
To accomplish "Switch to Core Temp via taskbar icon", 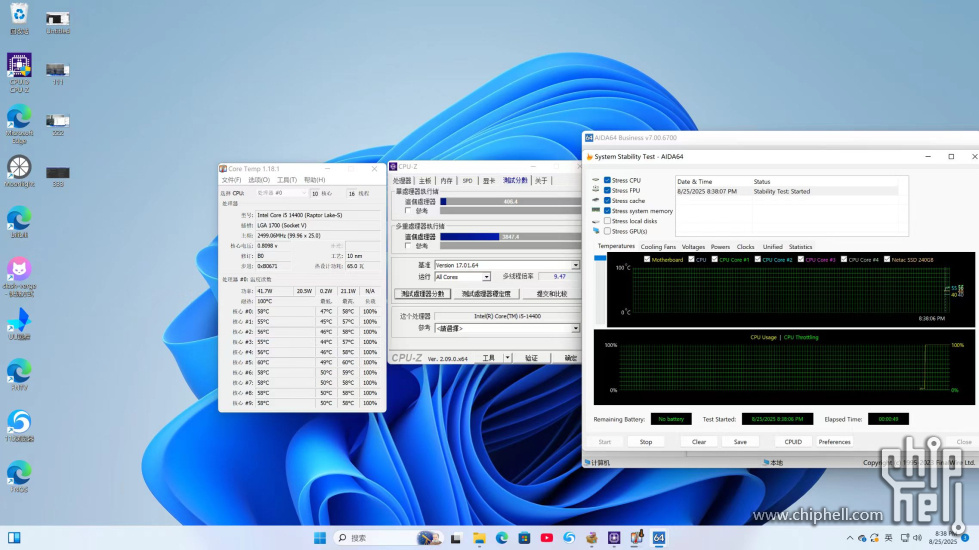I will click(636, 538).
